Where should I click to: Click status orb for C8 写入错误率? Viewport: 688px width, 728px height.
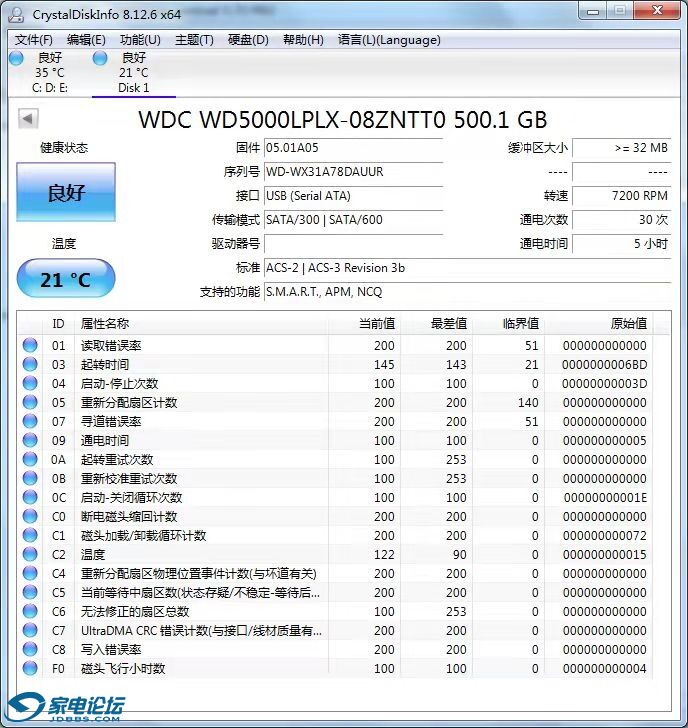coord(30,650)
